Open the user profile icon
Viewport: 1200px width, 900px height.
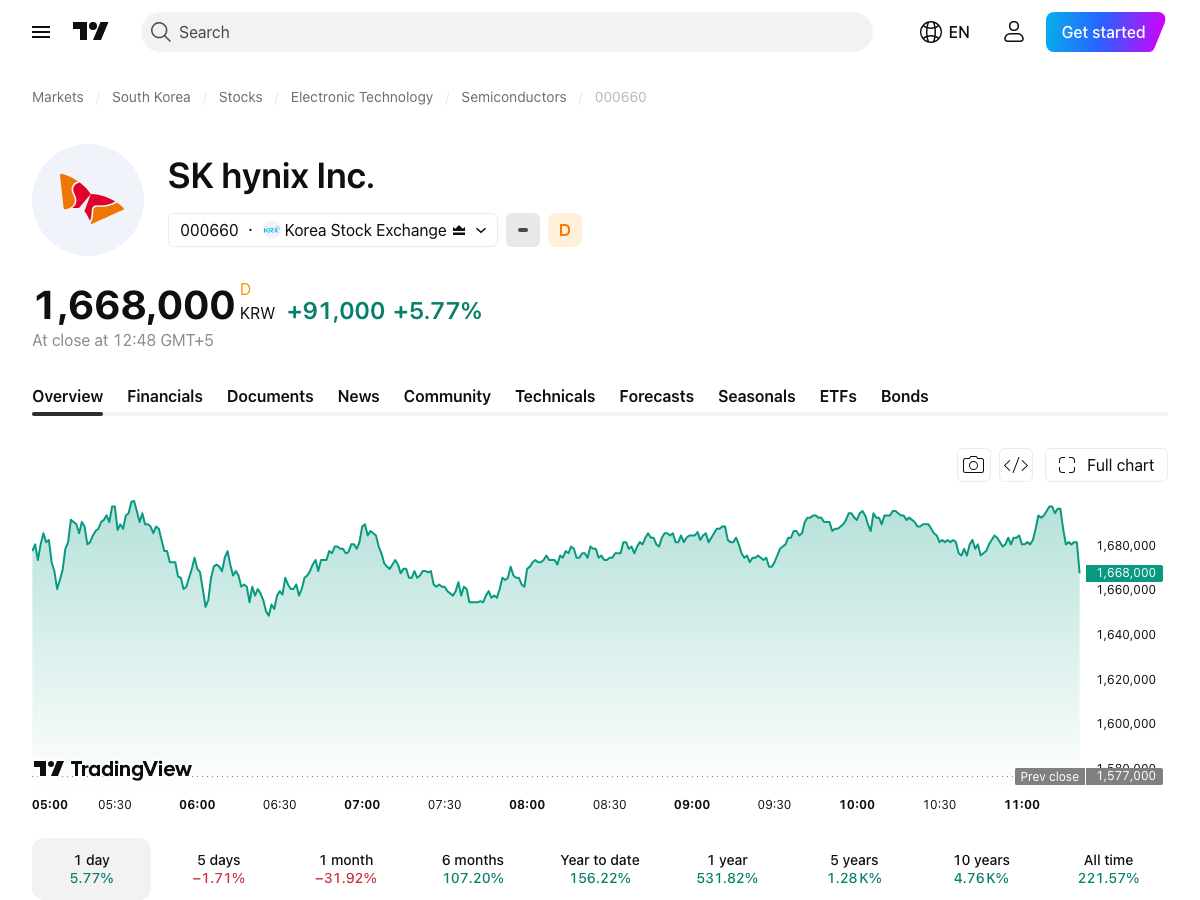tap(1014, 32)
